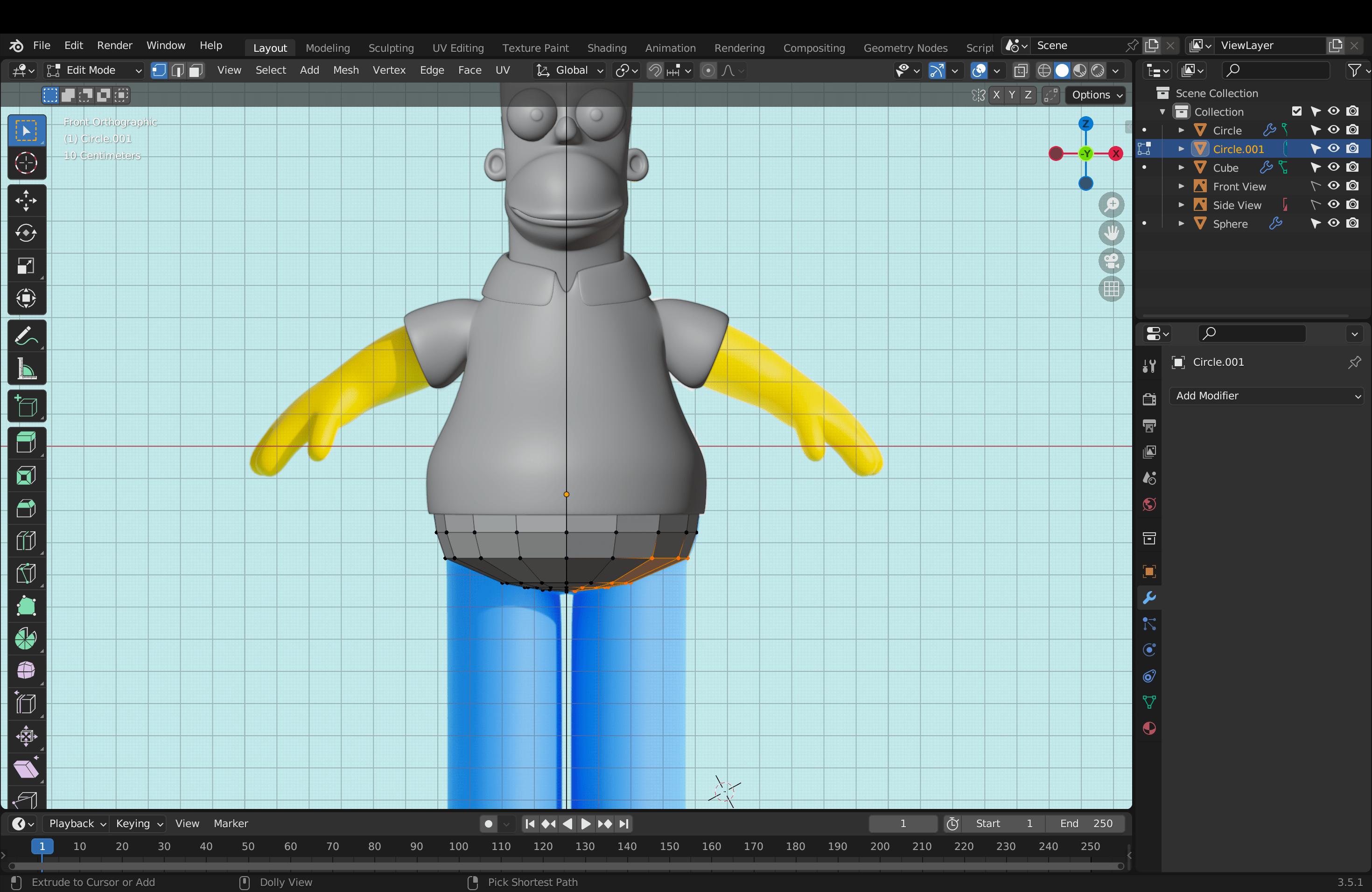Select the Rotate tool

coord(27,233)
